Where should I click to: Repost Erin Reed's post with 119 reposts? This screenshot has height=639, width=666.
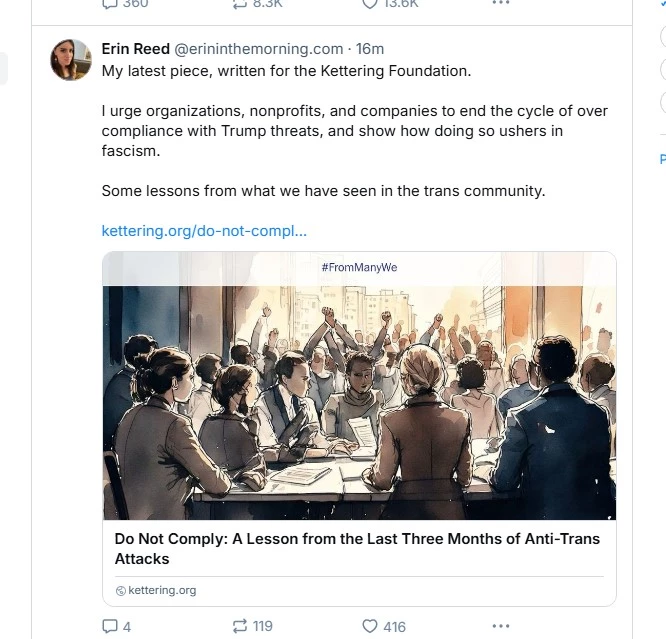240,626
